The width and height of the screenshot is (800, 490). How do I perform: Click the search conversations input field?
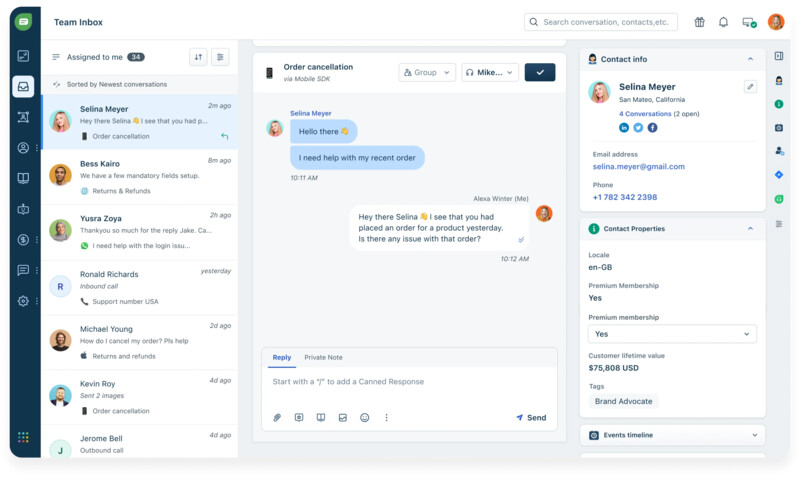tap(601, 22)
